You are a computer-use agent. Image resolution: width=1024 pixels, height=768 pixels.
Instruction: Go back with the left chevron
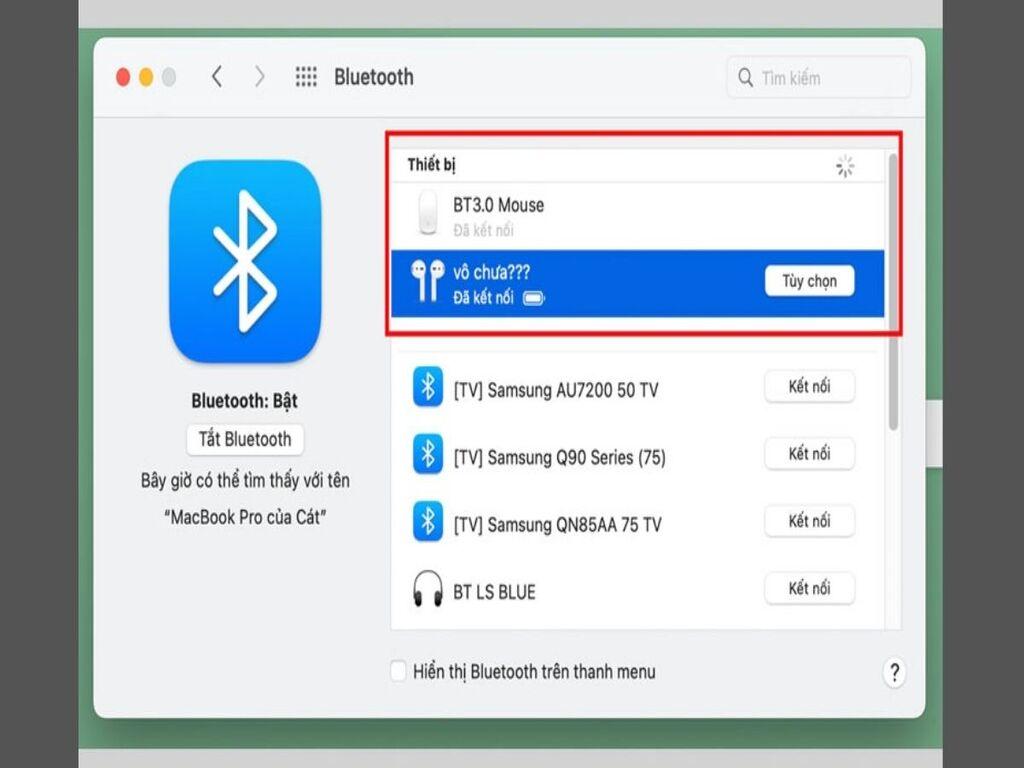[217, 77]
